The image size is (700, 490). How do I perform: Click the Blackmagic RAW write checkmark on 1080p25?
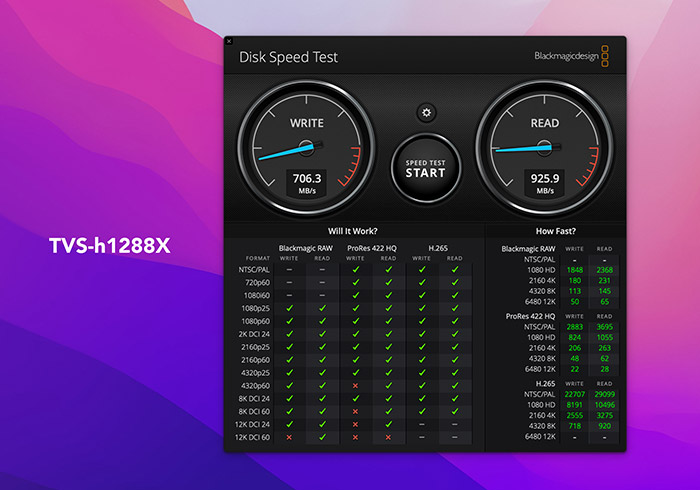tap(289, 308)
